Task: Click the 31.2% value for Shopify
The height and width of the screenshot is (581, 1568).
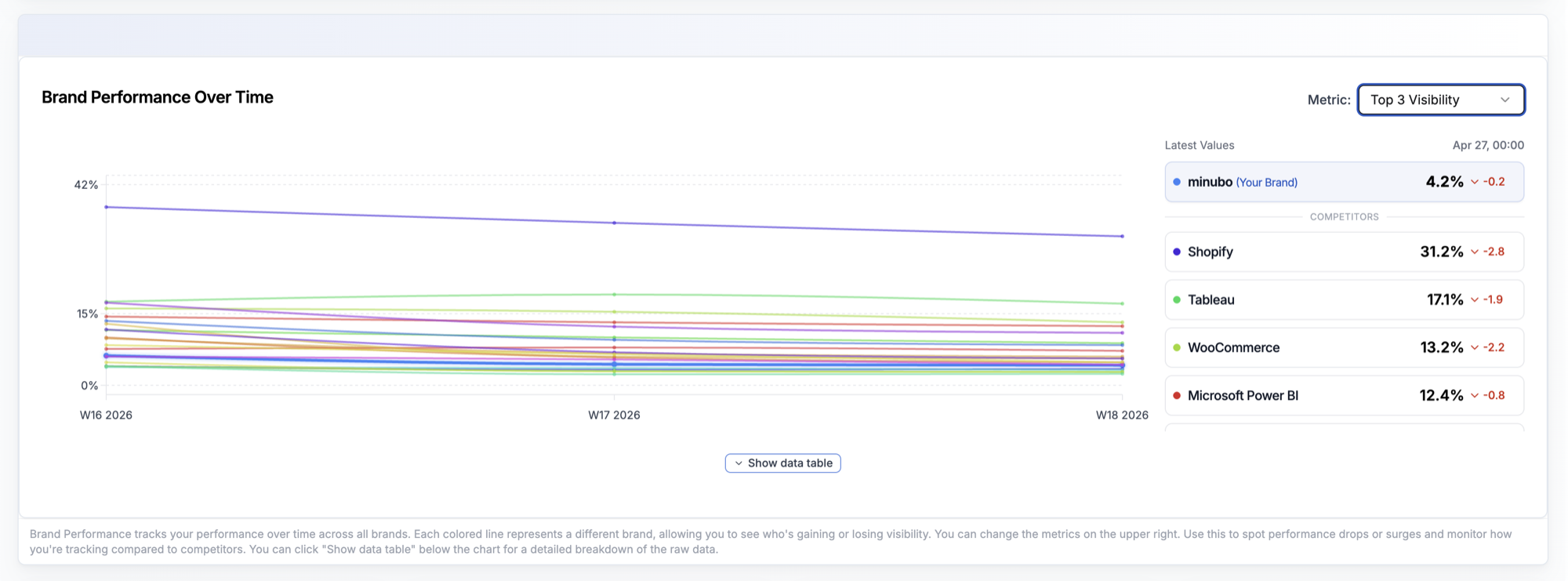Action: 1442,252
